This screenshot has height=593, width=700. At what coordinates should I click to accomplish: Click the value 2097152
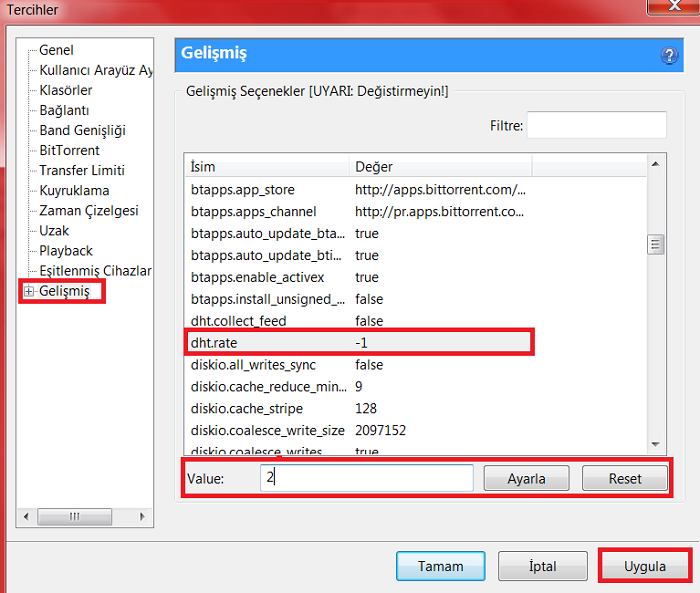pyautogui.click(x=380, y=430)
